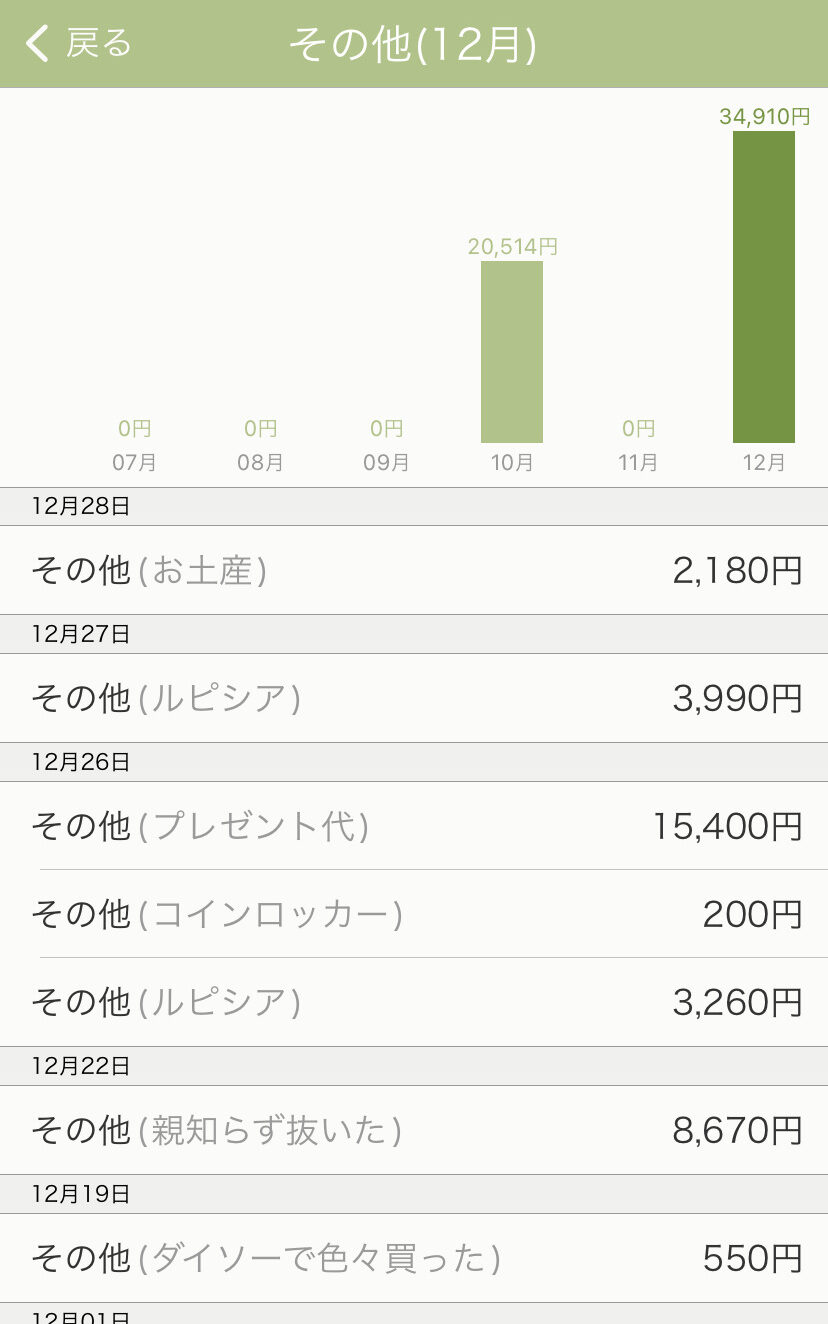Tap the 08月 month label
Viewport: 828px width, 1324px height.
coord(260,463)
